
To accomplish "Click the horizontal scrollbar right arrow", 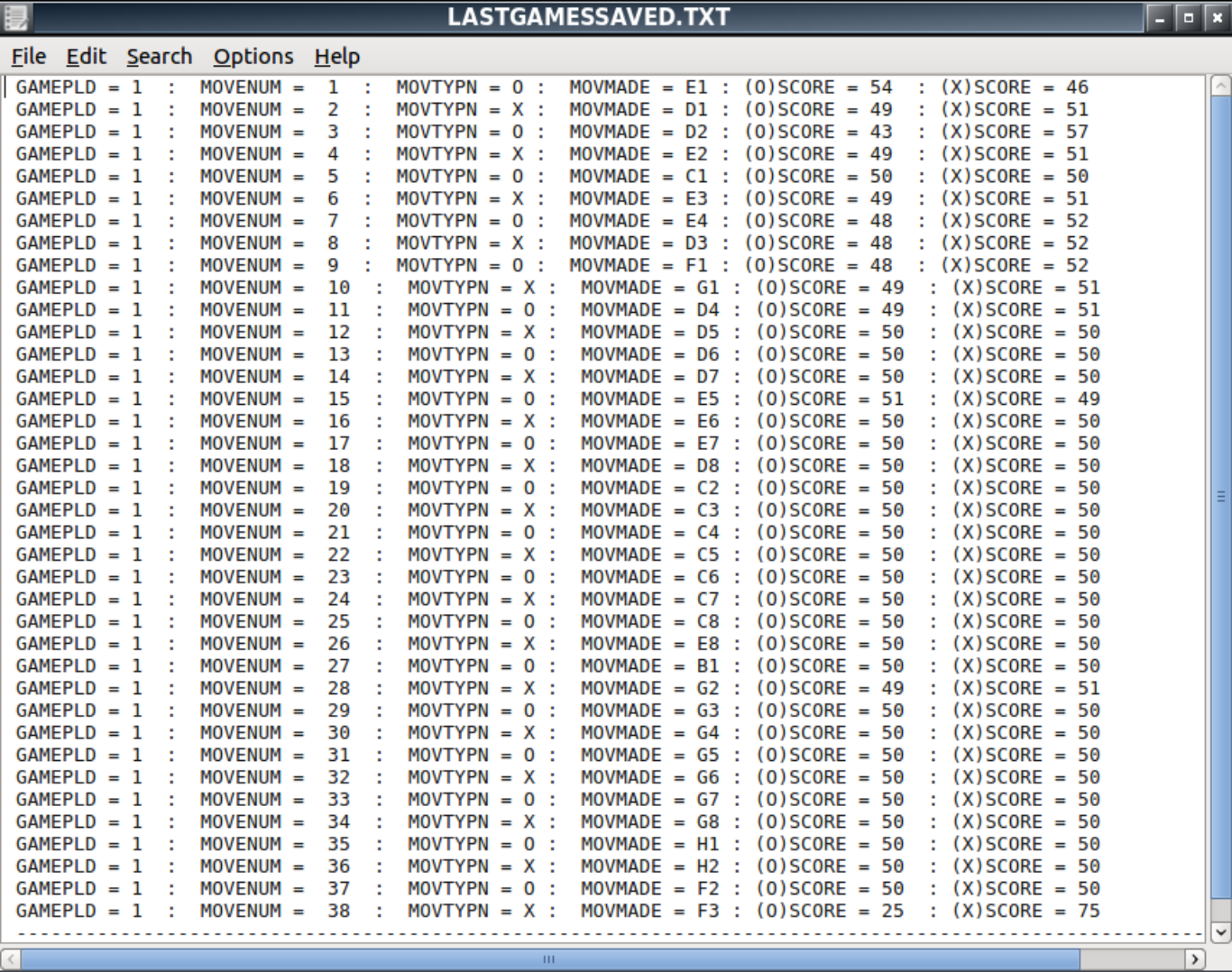I will [x=1195, y=958].
